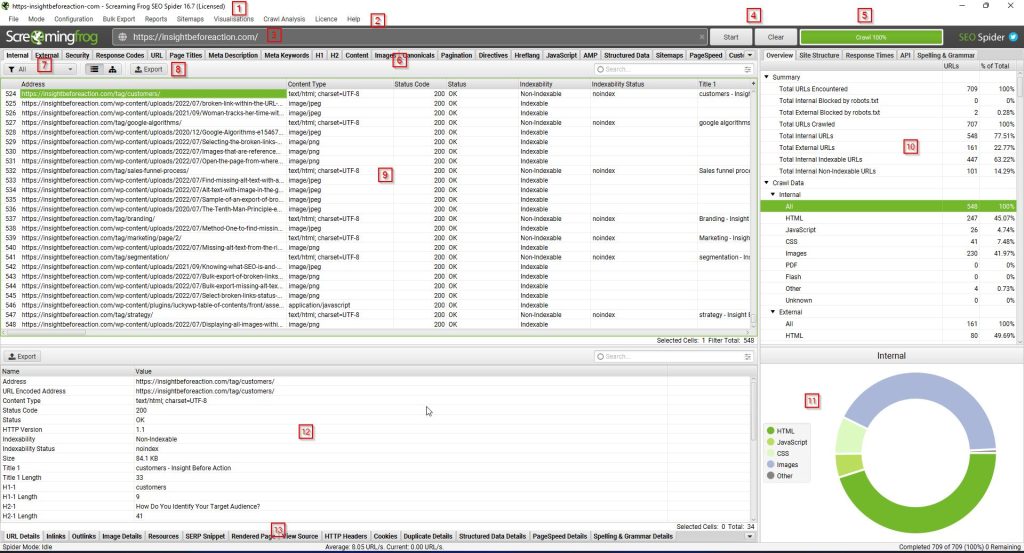Screen dimensions: 1024x553
Task: Open the Configuration menu
Action: point(73,19)
